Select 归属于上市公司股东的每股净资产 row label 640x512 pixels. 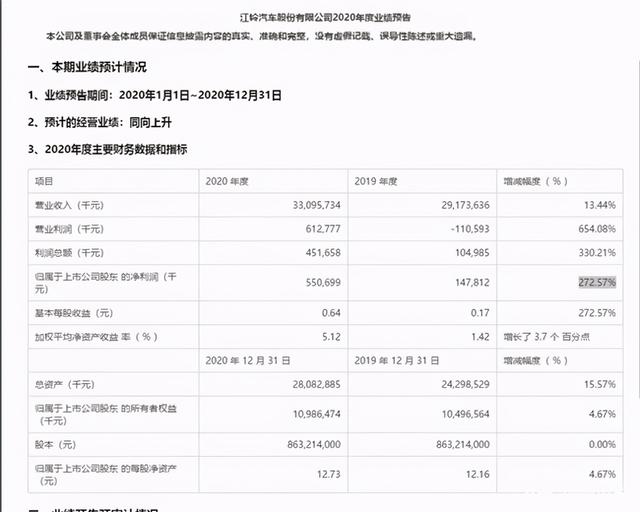tap(105, 474)
